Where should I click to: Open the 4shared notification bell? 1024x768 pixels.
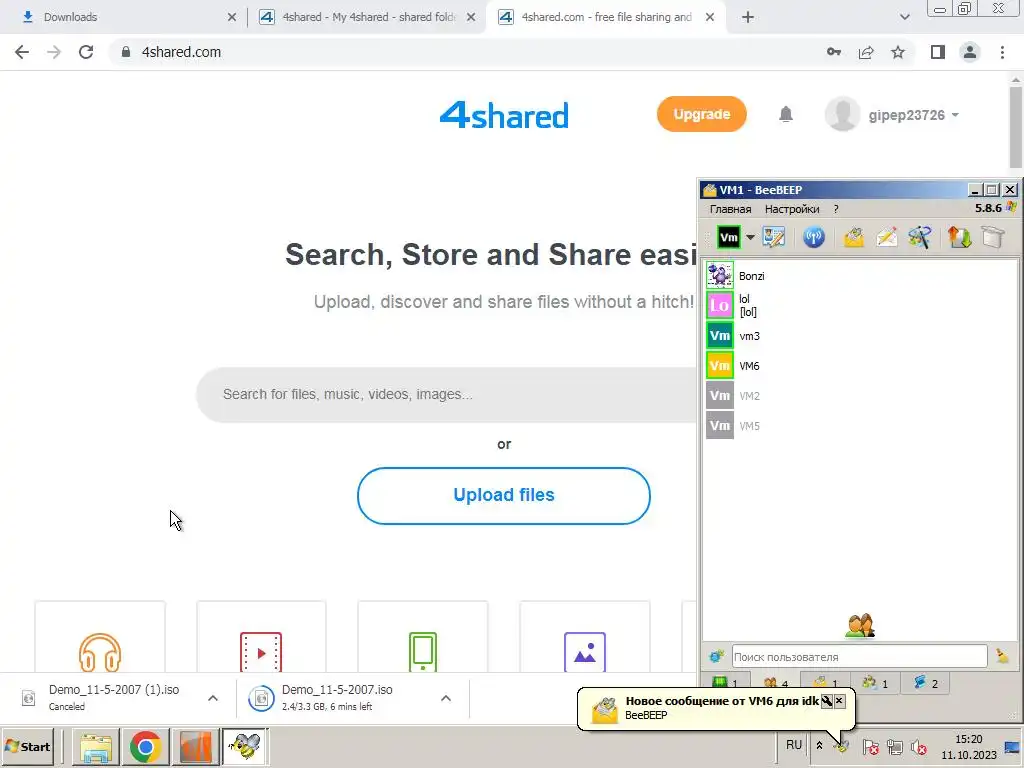pos(786,115)
